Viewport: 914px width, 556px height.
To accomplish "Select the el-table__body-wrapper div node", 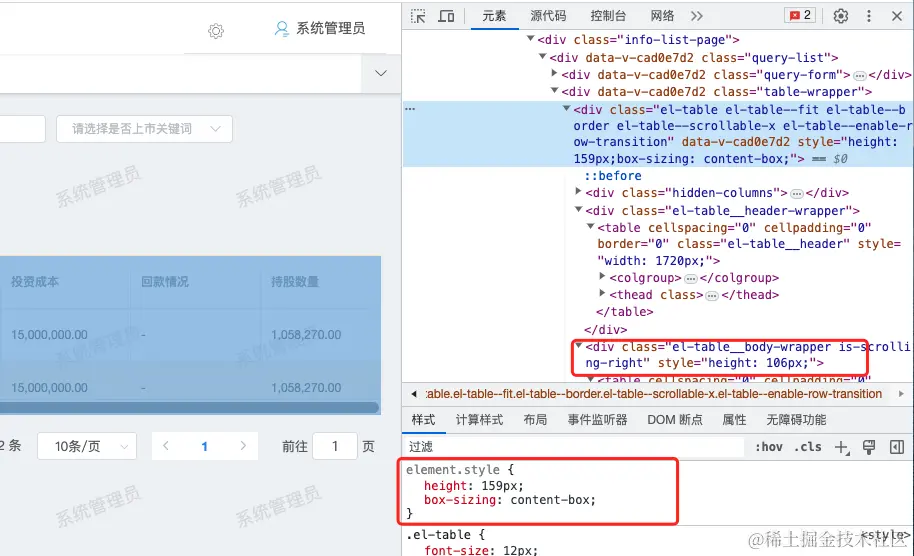I will click(747, 355).
